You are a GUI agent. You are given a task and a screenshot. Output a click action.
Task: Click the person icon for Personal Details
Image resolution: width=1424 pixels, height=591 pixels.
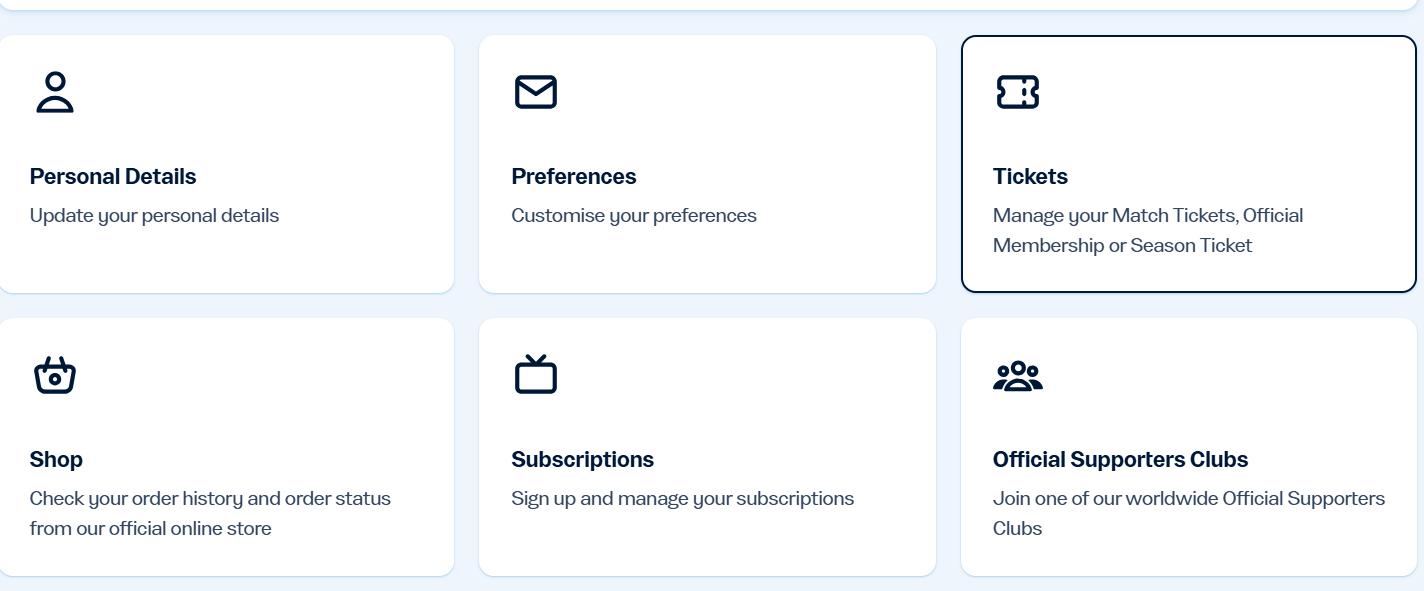click(x=55, y=92)
